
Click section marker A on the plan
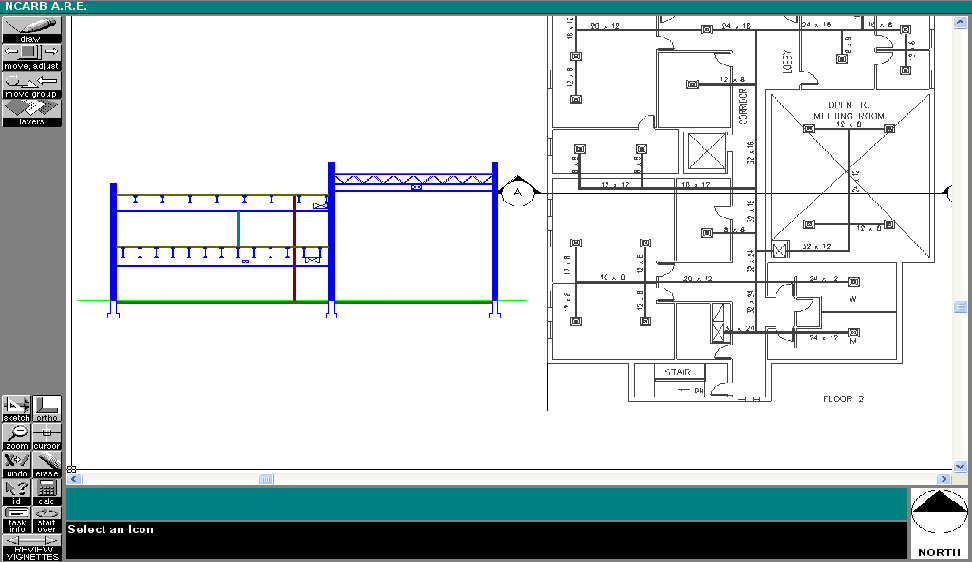tap(518, 192)
